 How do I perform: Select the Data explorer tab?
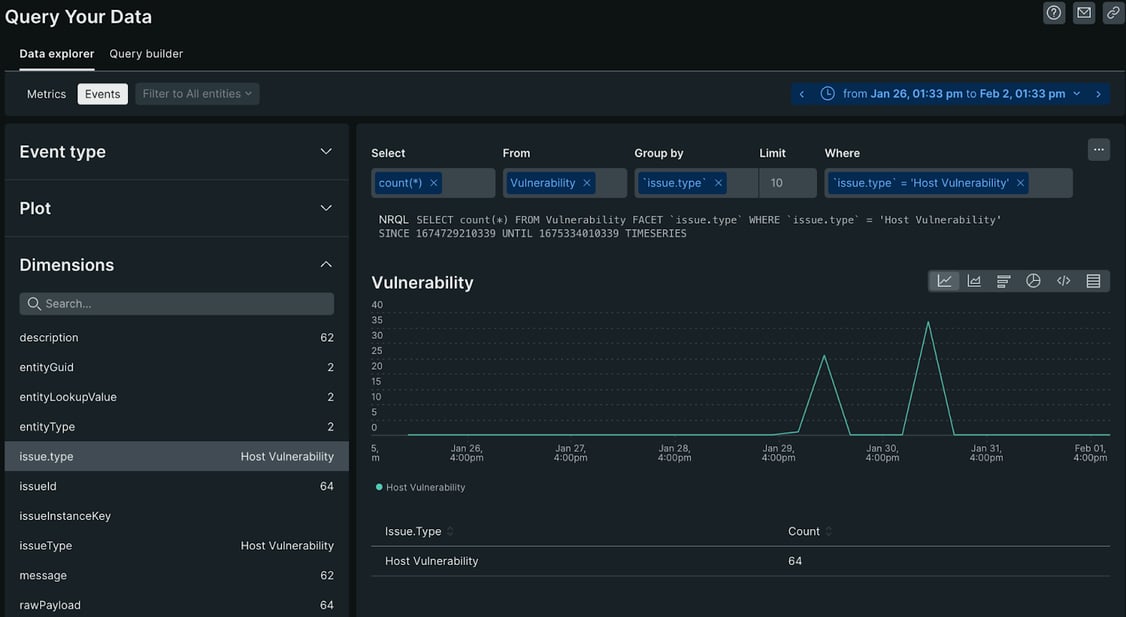pos(55,53)
